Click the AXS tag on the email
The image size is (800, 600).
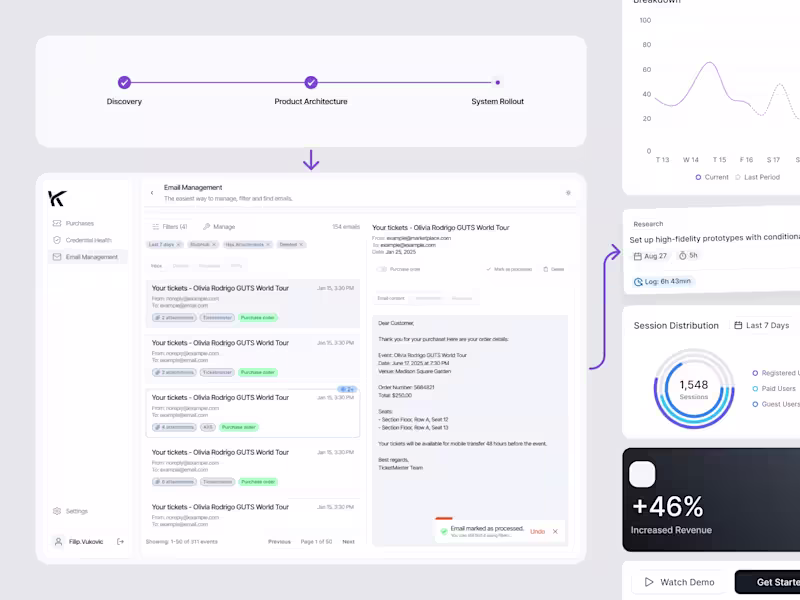(208, 427)
